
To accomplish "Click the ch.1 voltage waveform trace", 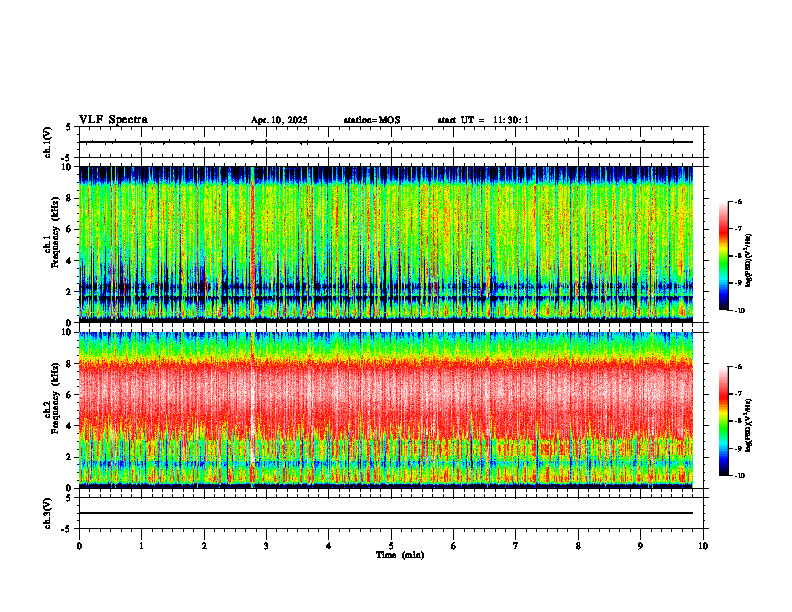I will (x=386, y=142).
